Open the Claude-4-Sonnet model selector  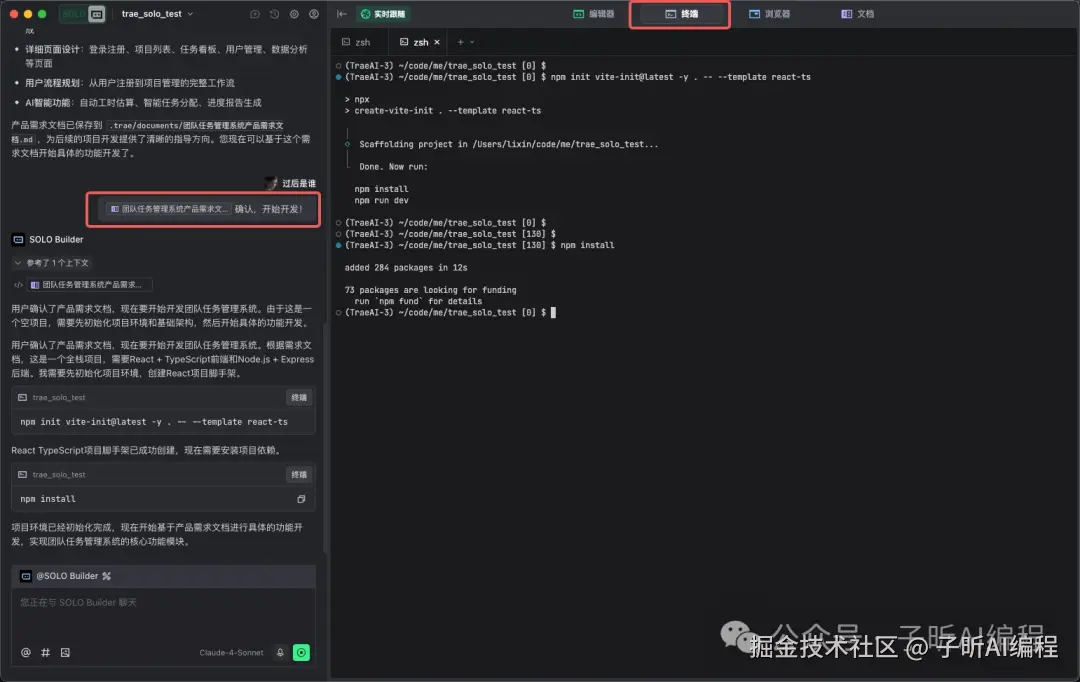pos(231,652)
